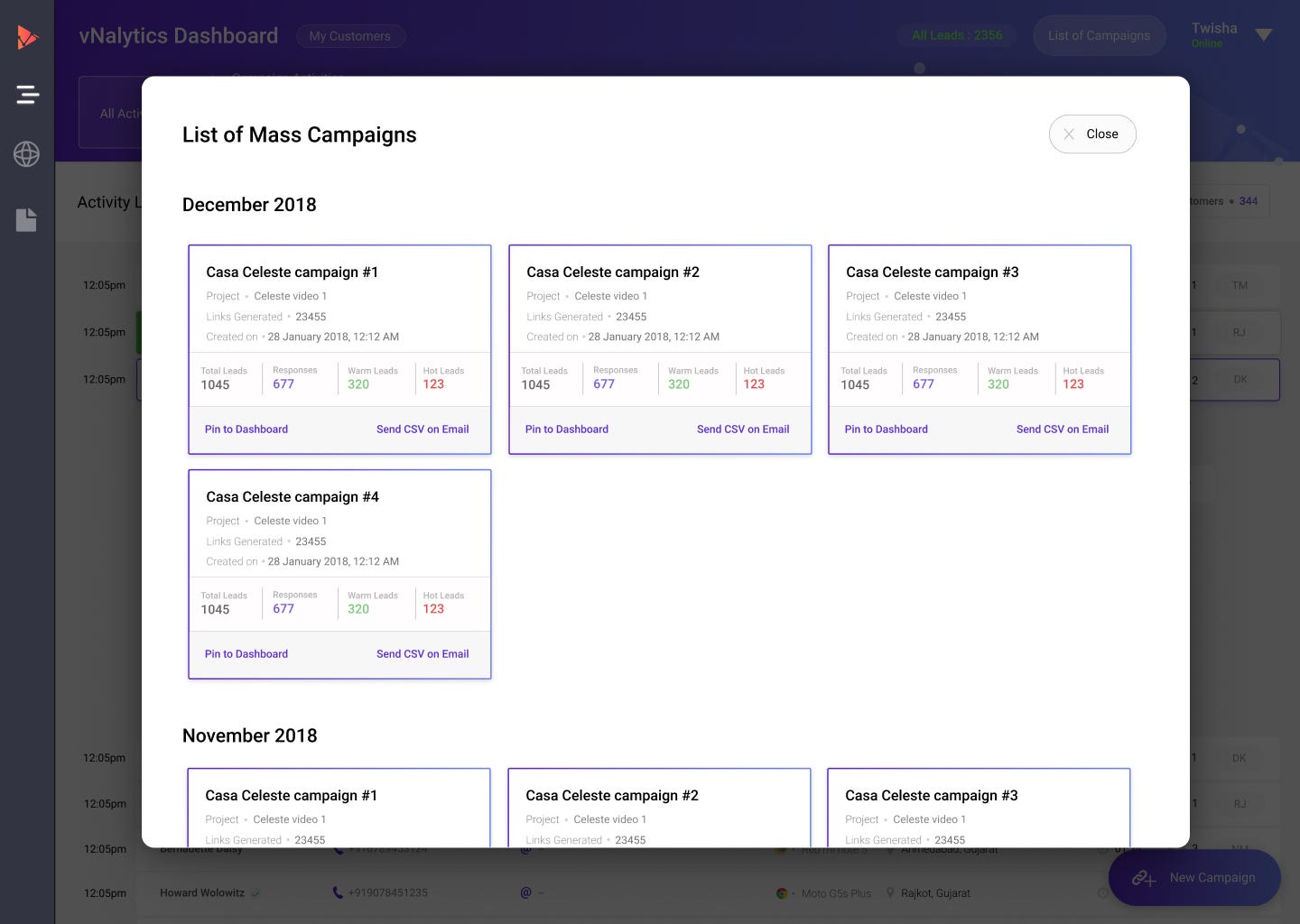The height and width of the screenshot is (924, 1300).
Task: Click the Twisha user name in header
Action: tap(1214, 28)
